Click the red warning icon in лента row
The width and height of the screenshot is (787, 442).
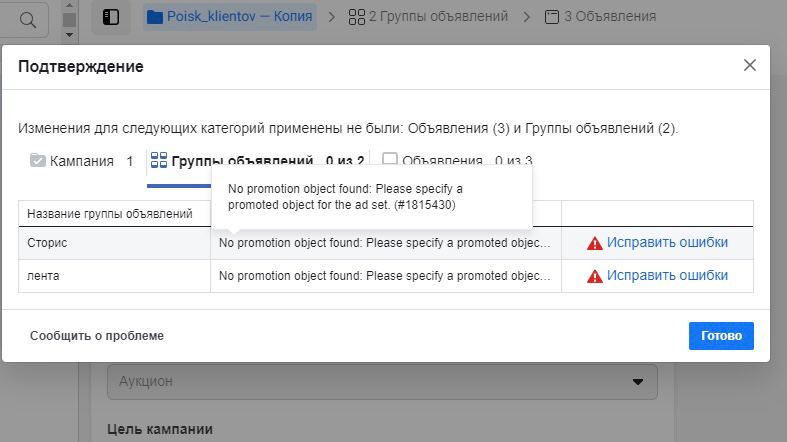tap(595, 276)
